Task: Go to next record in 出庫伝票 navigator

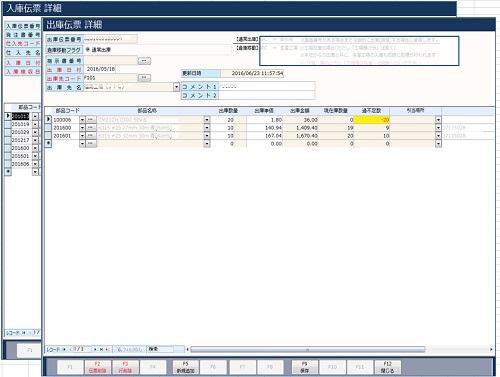Action: click(x=95, y=349)
